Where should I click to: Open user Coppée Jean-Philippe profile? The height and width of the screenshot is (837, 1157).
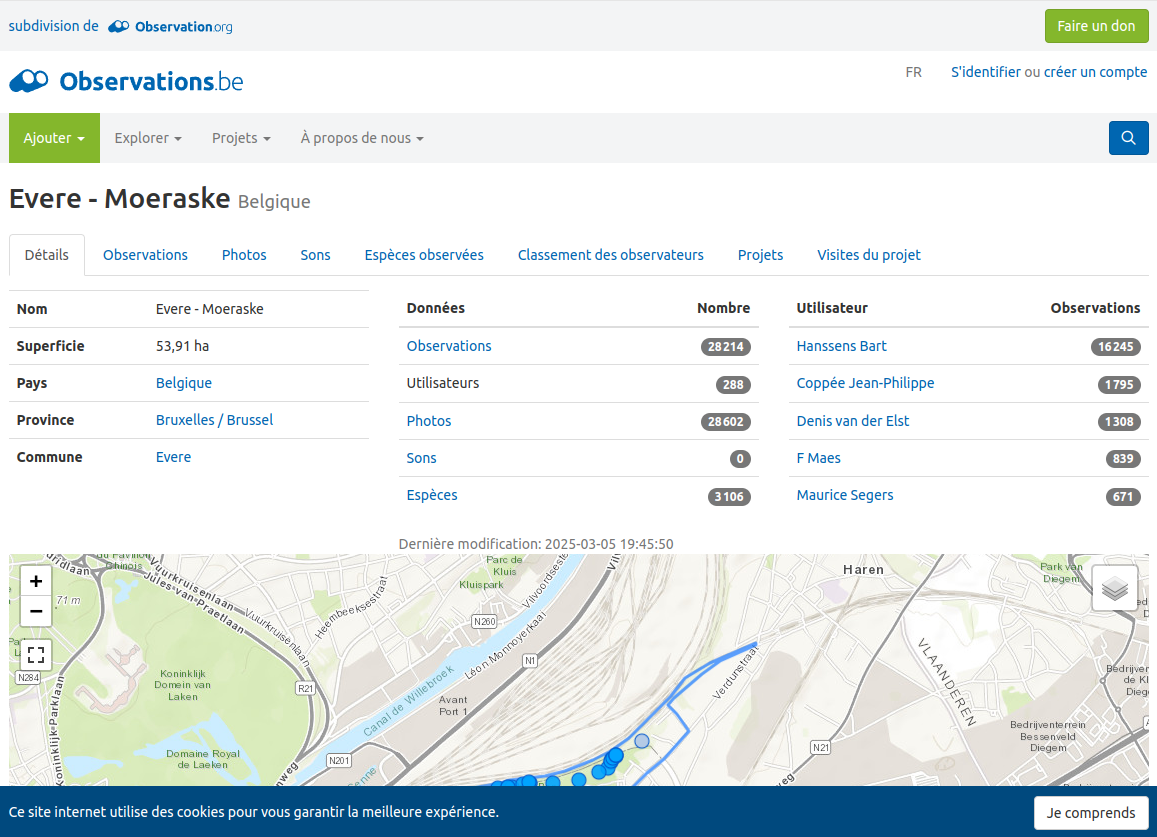(x=865, y=382)
